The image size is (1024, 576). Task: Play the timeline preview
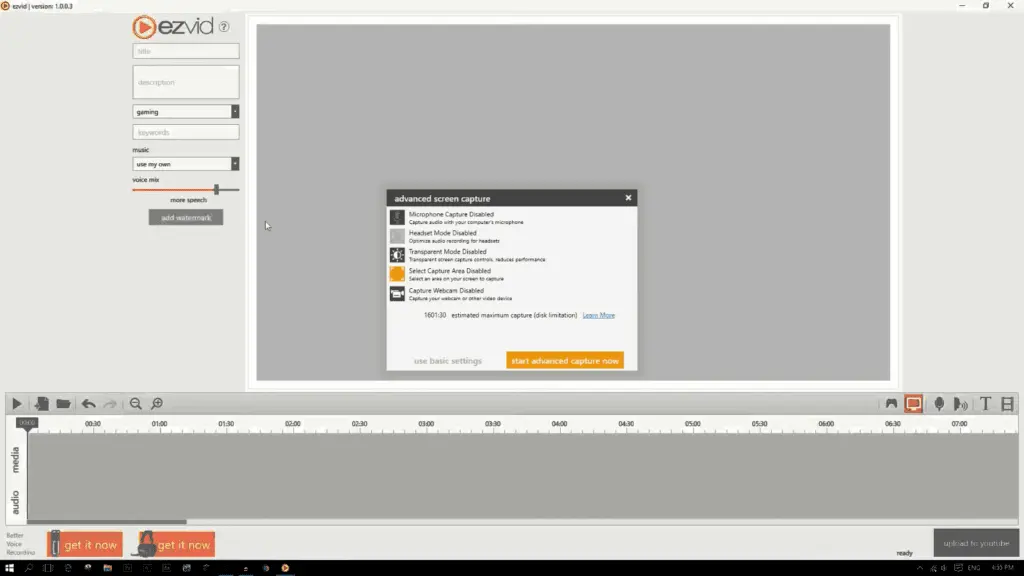pos(17,404)
